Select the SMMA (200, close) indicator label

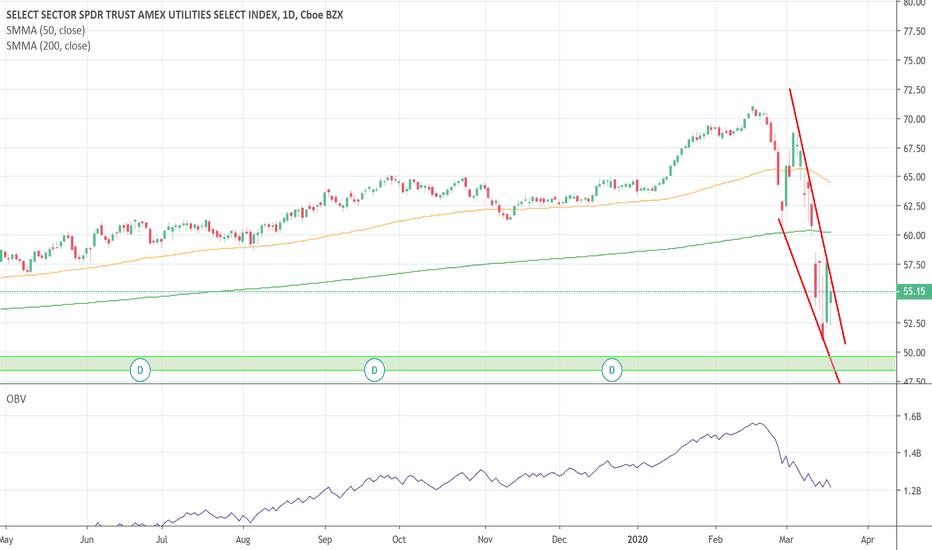[x=48, y=46]
